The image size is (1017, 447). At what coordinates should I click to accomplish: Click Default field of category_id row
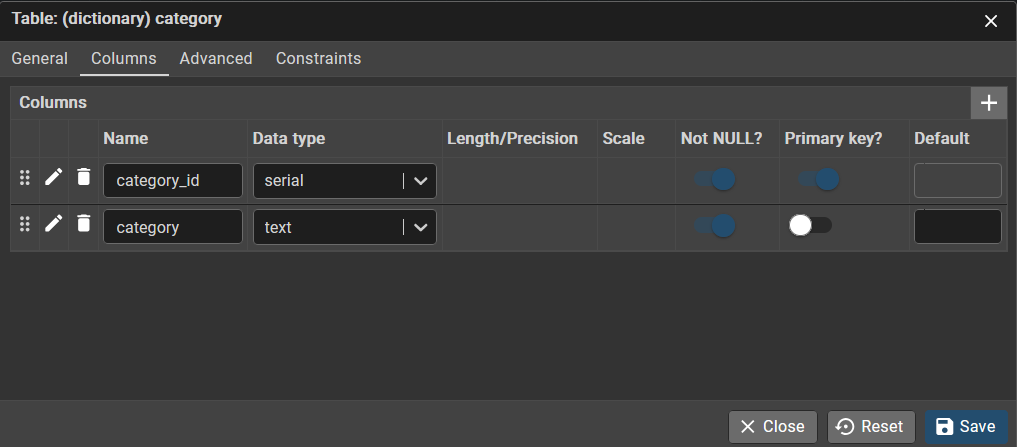pos(957,180)
